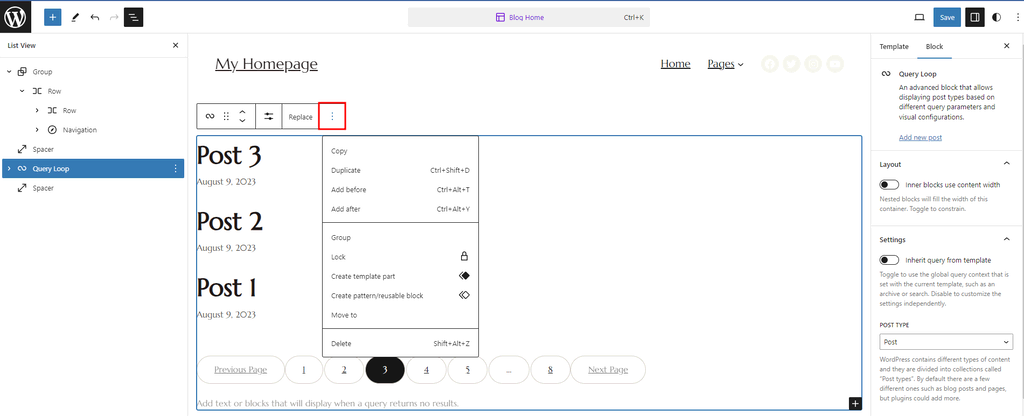The height and width of the screenshot is (416, 1024).
Task: Open block options three-dot menu
Action: coord(332,116)
